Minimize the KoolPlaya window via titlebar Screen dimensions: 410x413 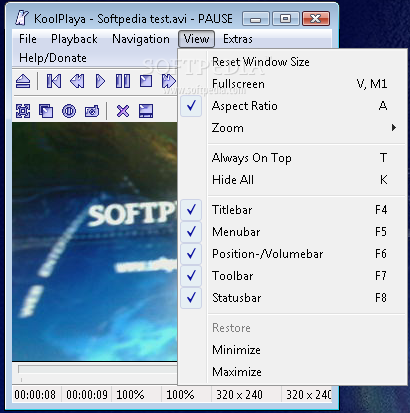256,19
